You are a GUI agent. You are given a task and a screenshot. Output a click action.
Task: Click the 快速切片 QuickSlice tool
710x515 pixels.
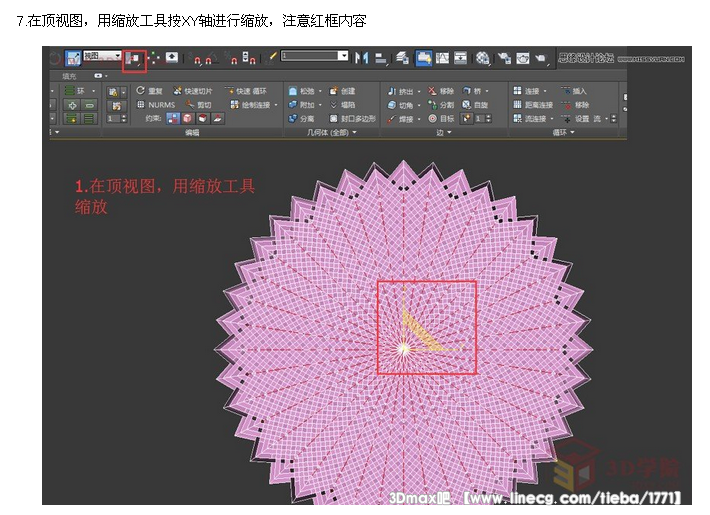(192, 91)
